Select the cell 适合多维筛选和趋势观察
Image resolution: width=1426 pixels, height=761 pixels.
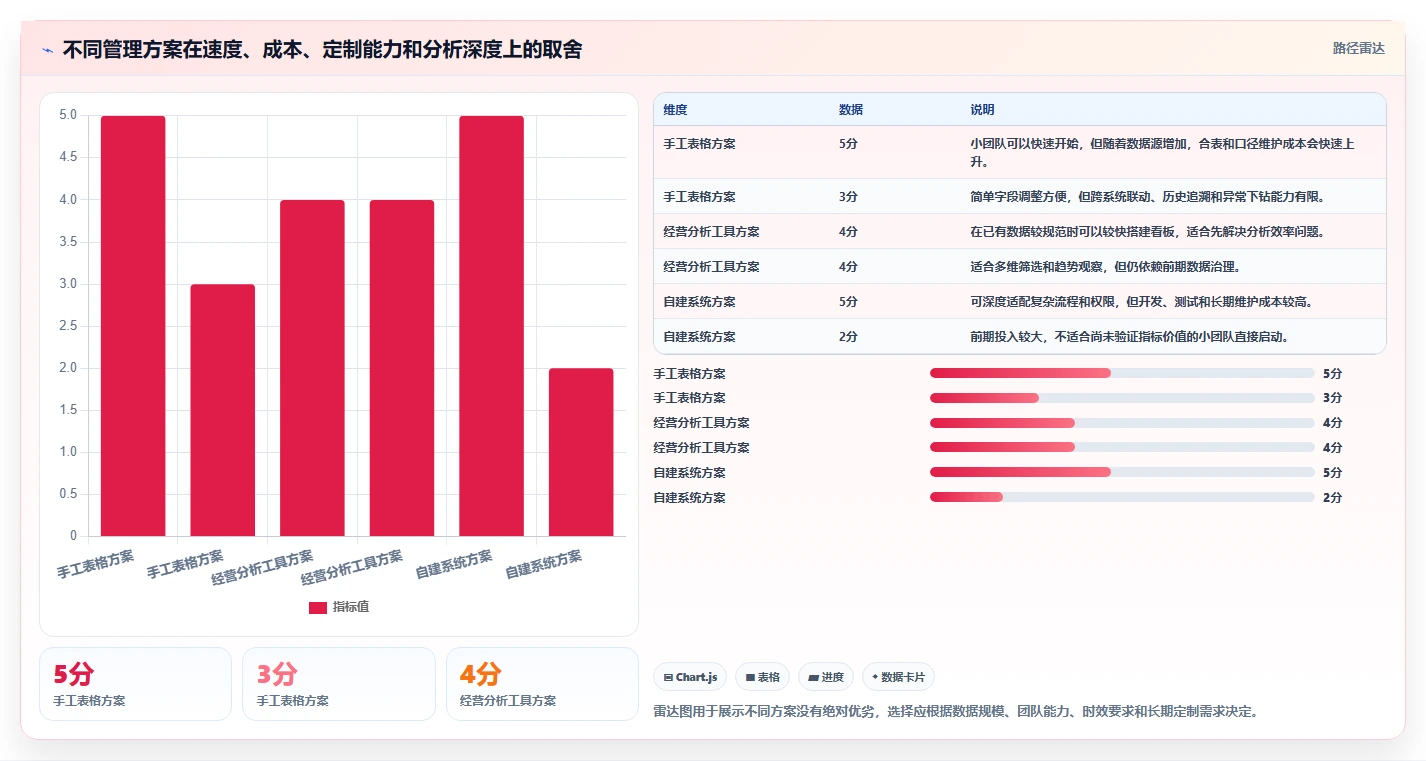[x=1172, y=266]
